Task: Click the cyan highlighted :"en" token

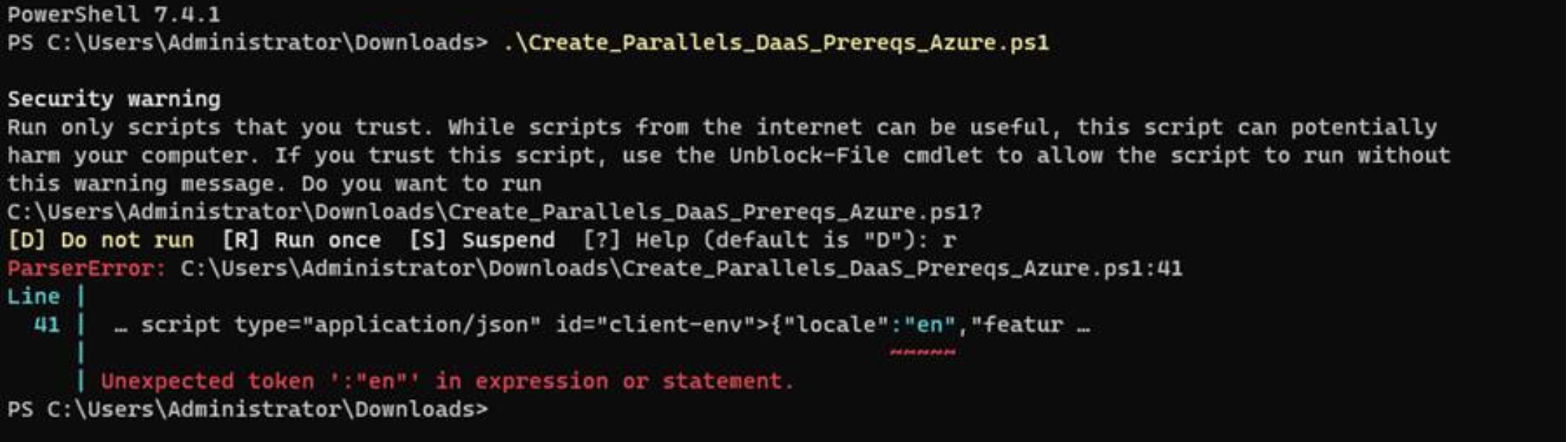Action: (923, 324)
